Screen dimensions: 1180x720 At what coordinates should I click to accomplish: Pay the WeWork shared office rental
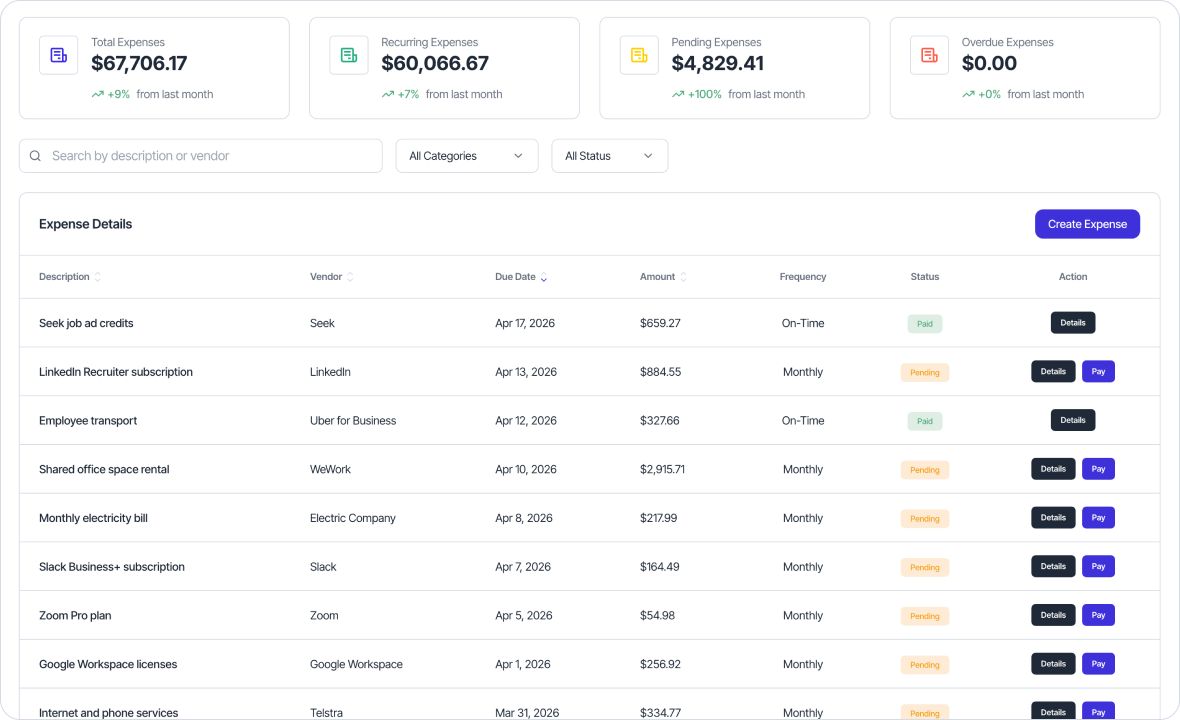pos(1098,468)
